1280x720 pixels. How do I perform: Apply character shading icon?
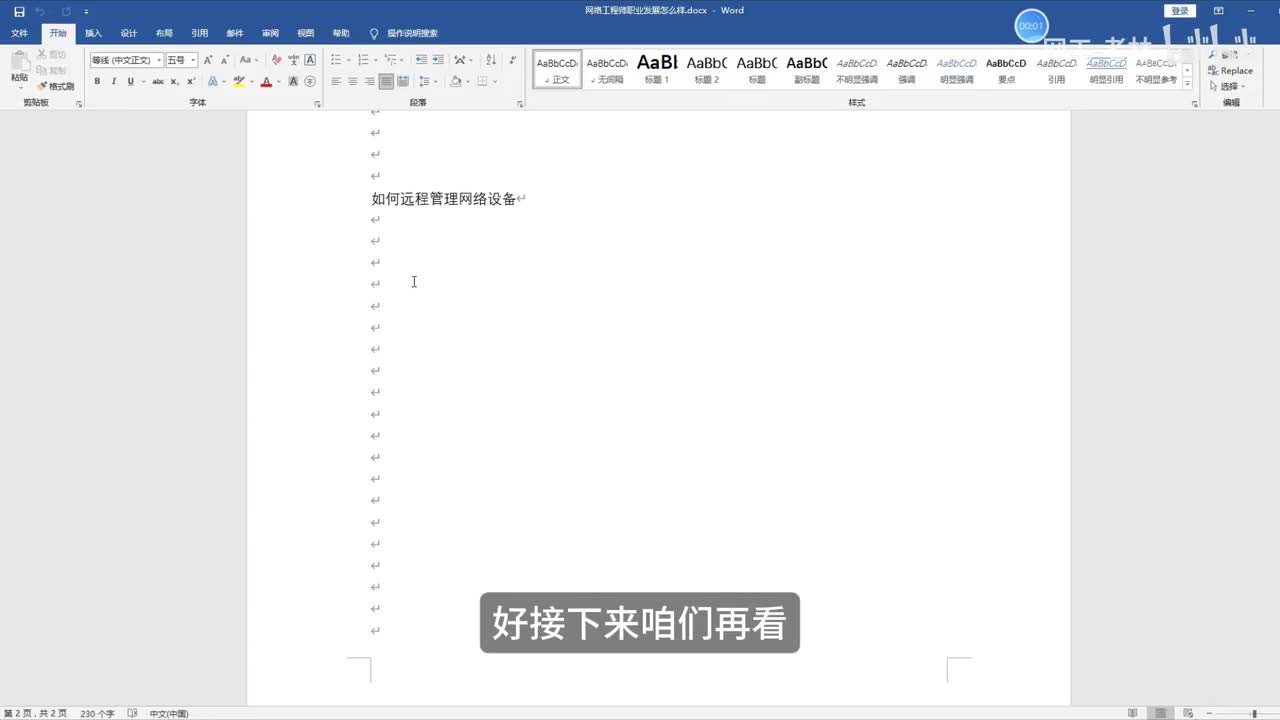[x=294, y=81]
